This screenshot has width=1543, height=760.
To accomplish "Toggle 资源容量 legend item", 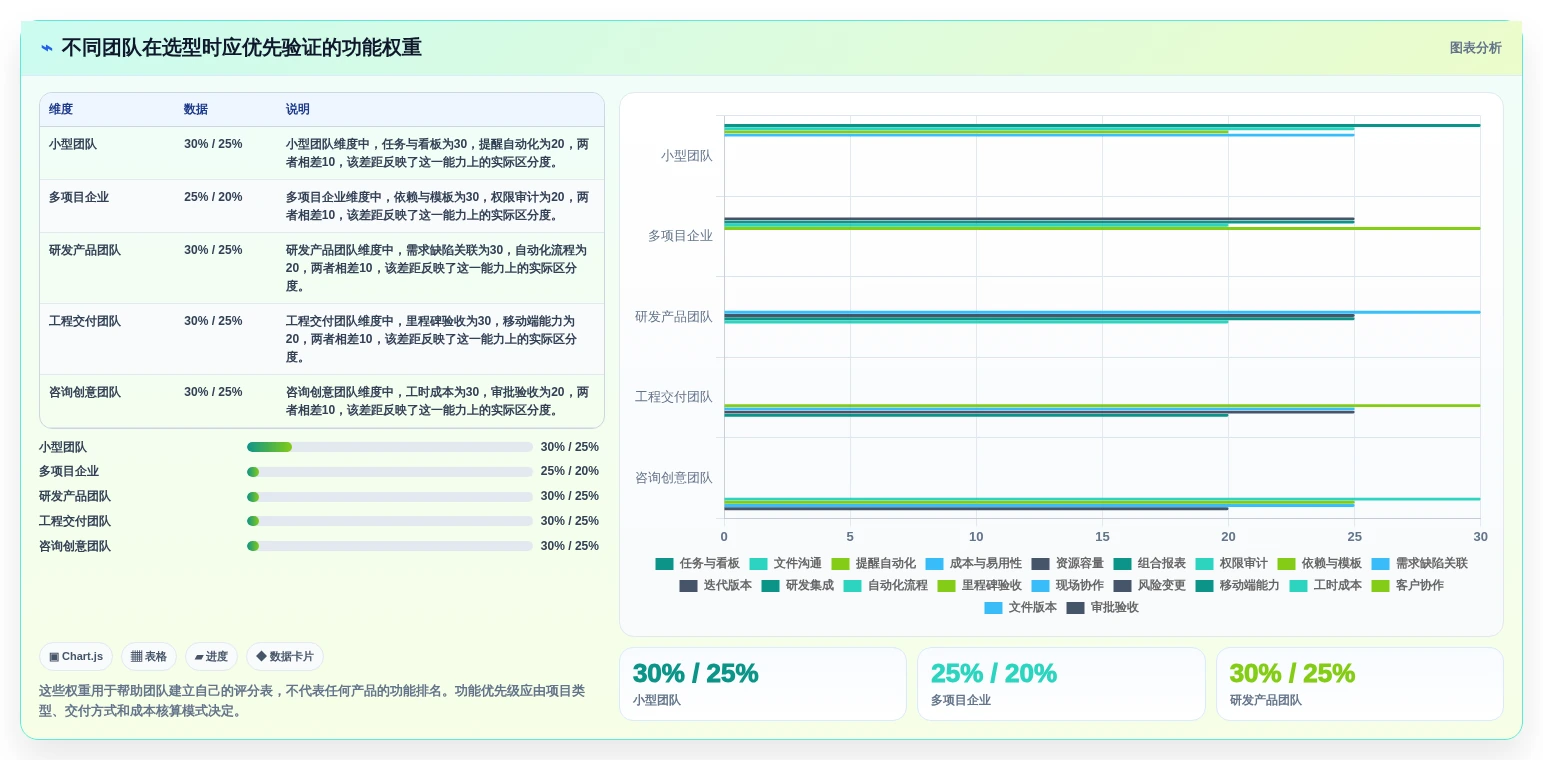I will (1067, 564).
